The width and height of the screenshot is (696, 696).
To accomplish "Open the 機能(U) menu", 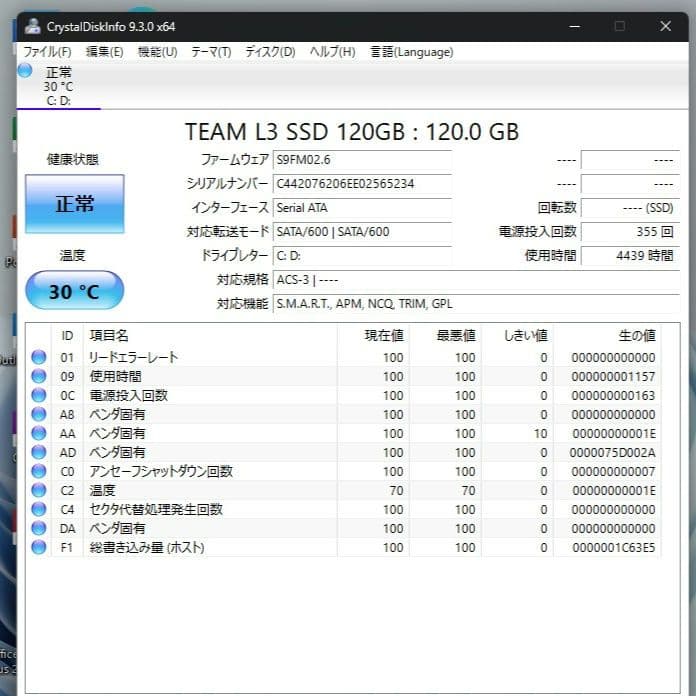I will pos(157,52).
